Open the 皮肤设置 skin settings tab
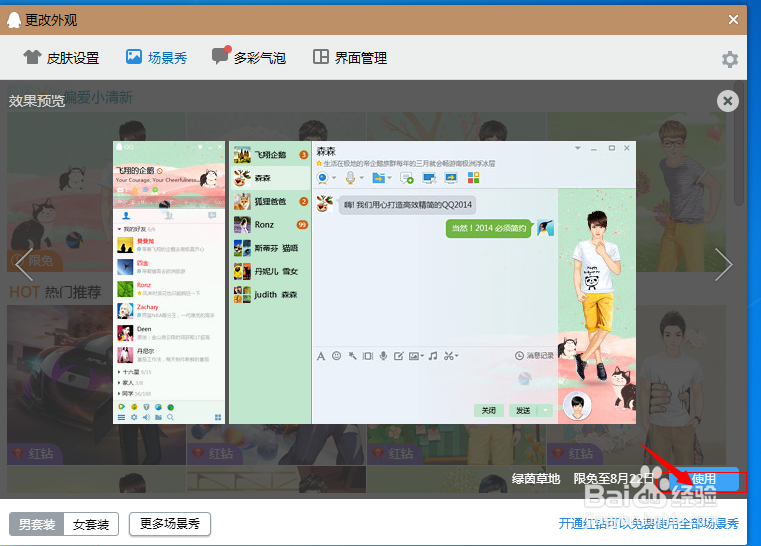 (x=61, y=58)
